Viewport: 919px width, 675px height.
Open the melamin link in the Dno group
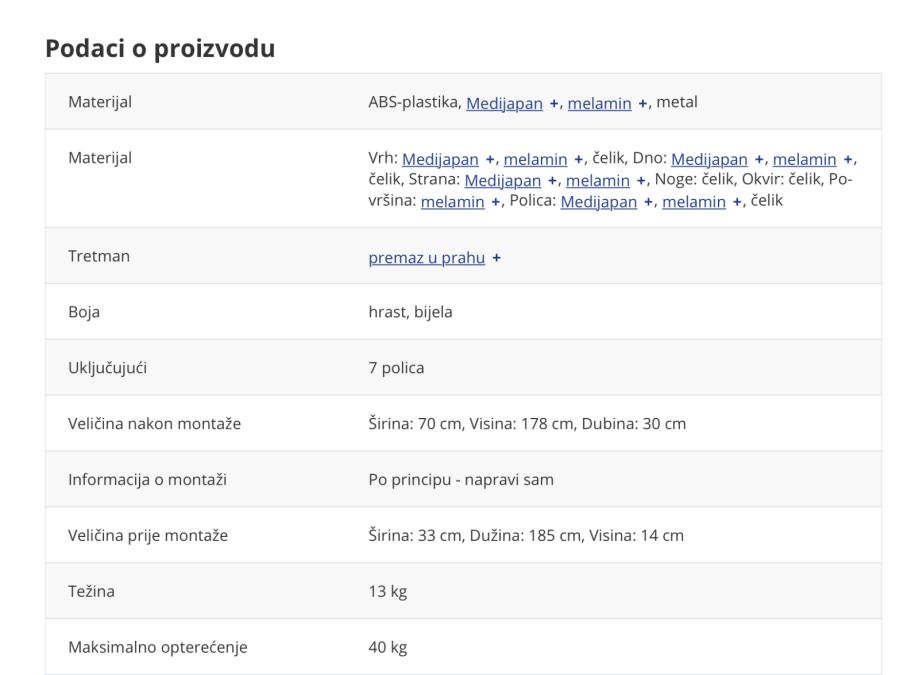[x=805, y=159]
